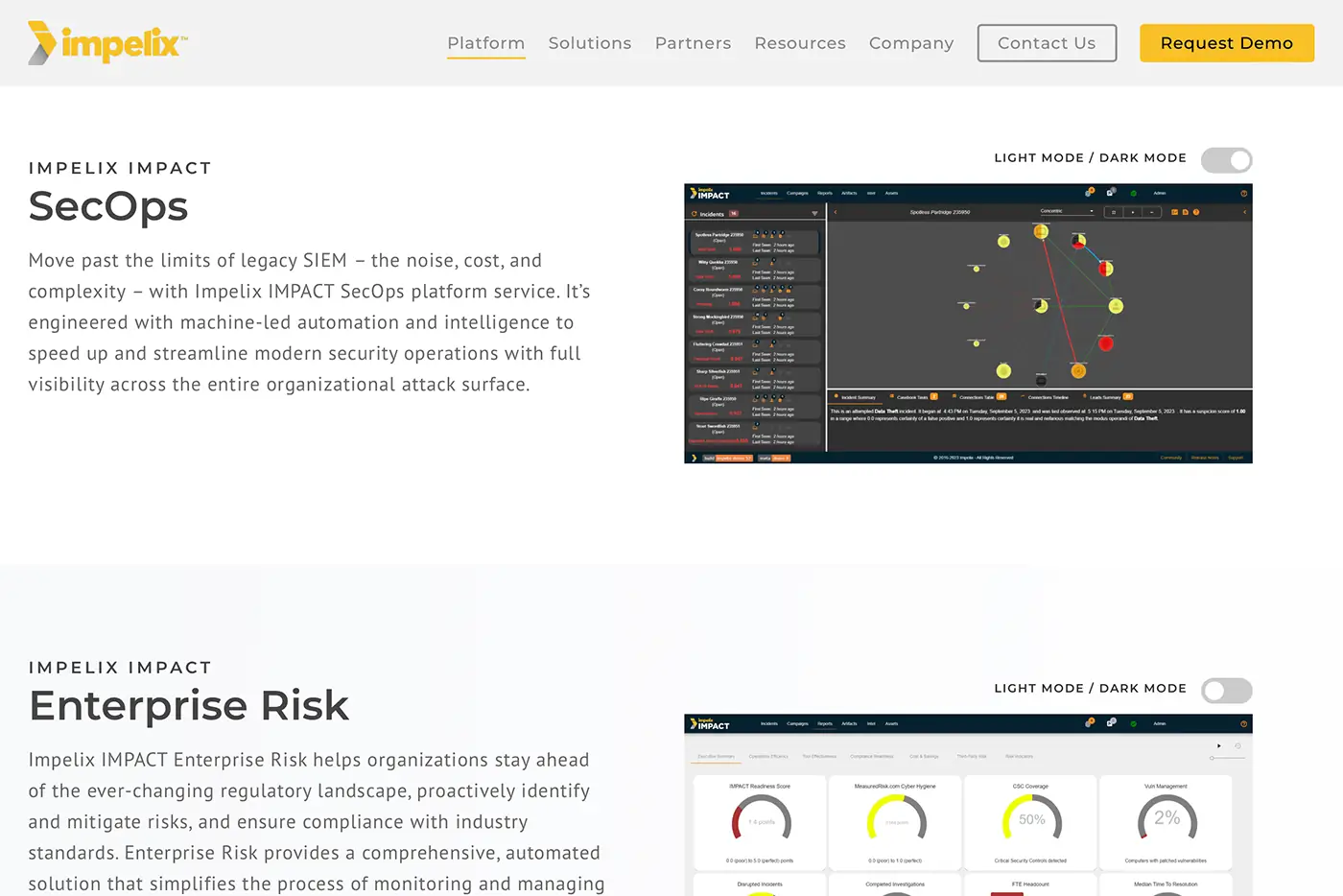
Task: Click the LIGHT MODE / DARK MODE label above the SecOps screenshot
Action: point(1091,158)
